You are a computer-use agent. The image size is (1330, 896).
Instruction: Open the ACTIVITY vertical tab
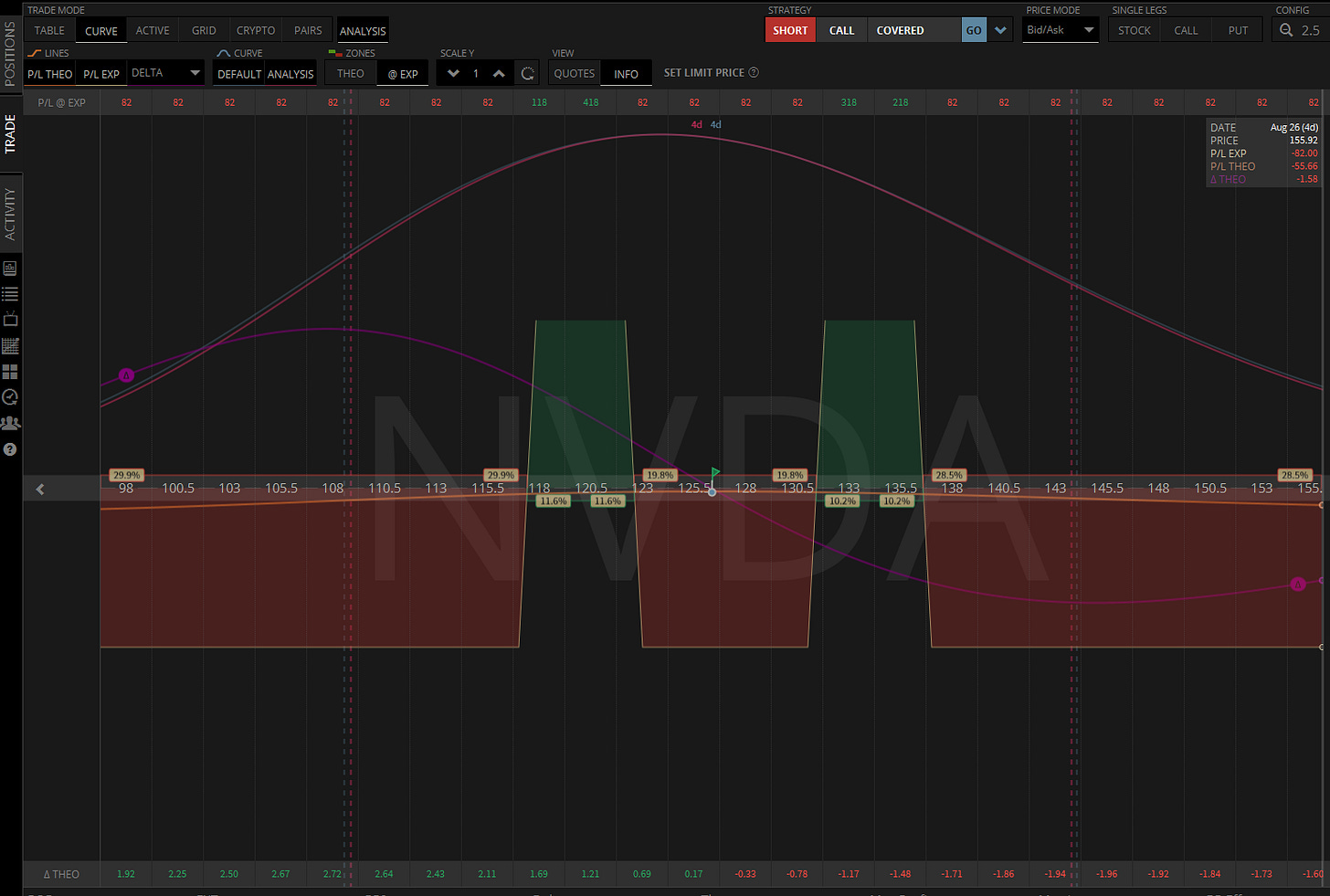[x=10, y=214]
